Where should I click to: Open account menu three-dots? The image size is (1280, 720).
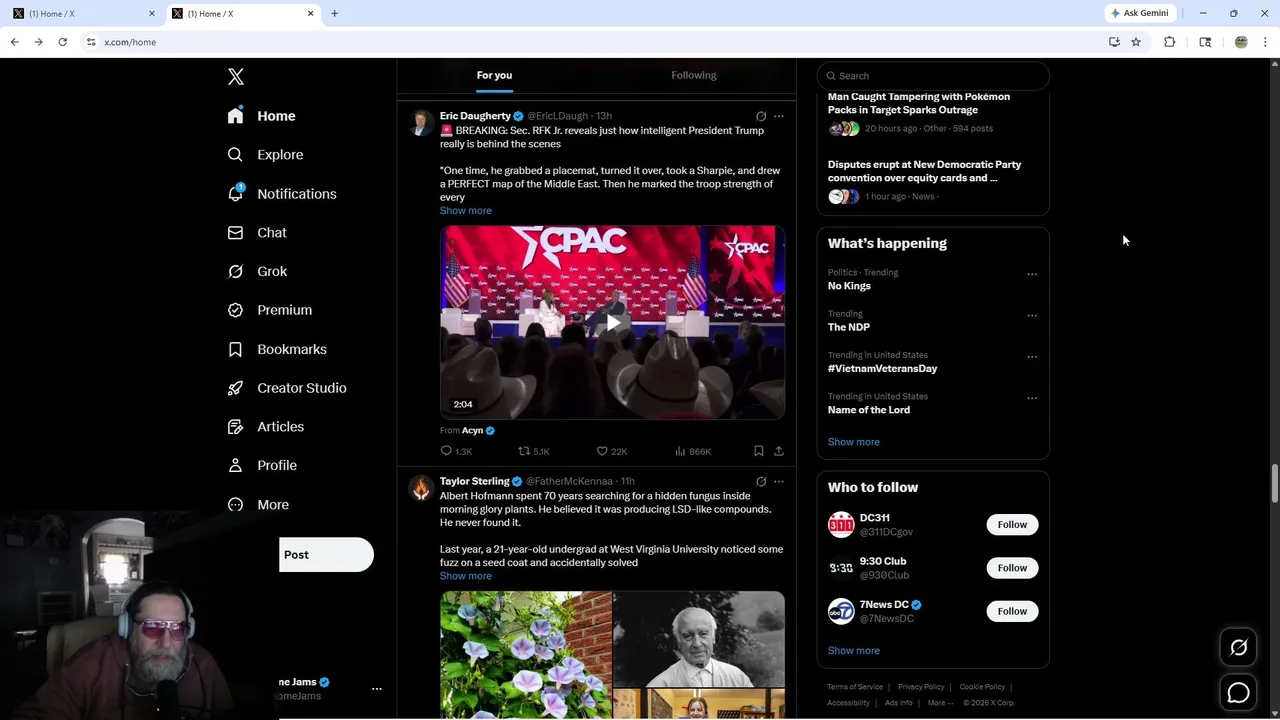click(x=377, y=689)
